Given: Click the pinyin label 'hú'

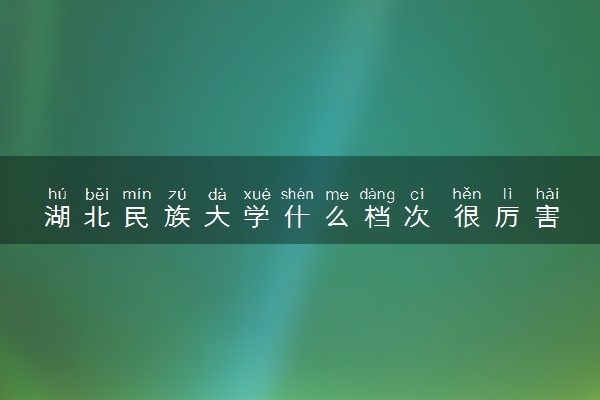Looking at the screenshot, I should (x=57, y=194).
